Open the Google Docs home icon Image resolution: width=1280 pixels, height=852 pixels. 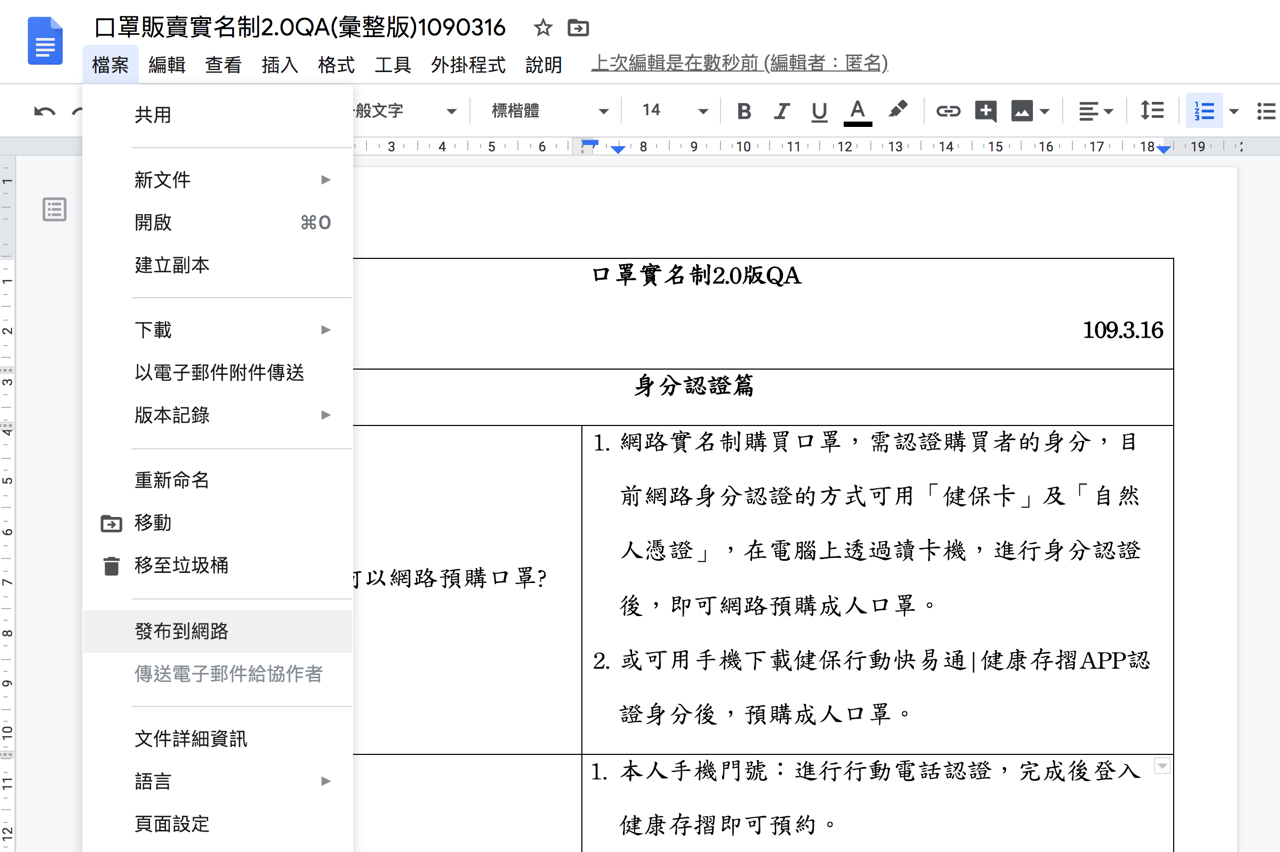click(45, 42)
